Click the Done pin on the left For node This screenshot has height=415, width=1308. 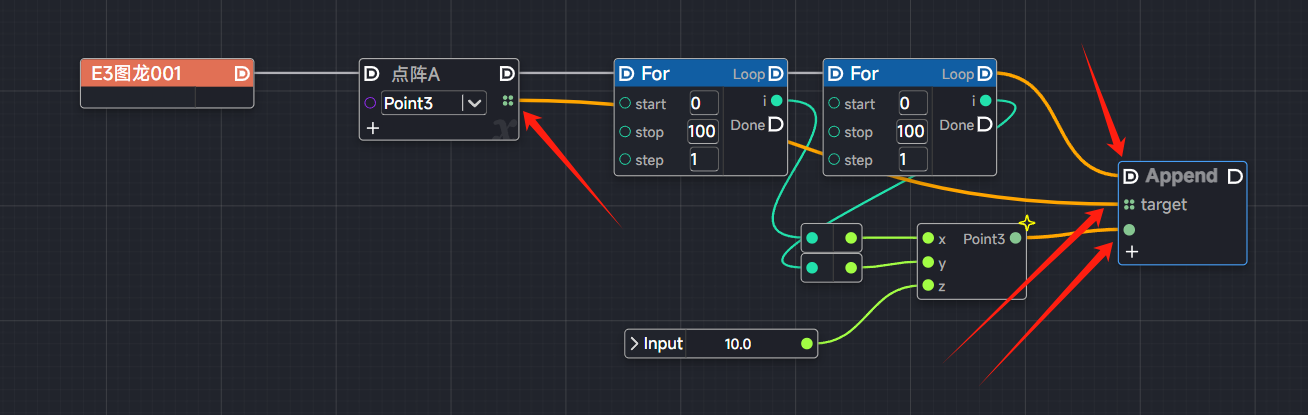(x=776, y=125)
